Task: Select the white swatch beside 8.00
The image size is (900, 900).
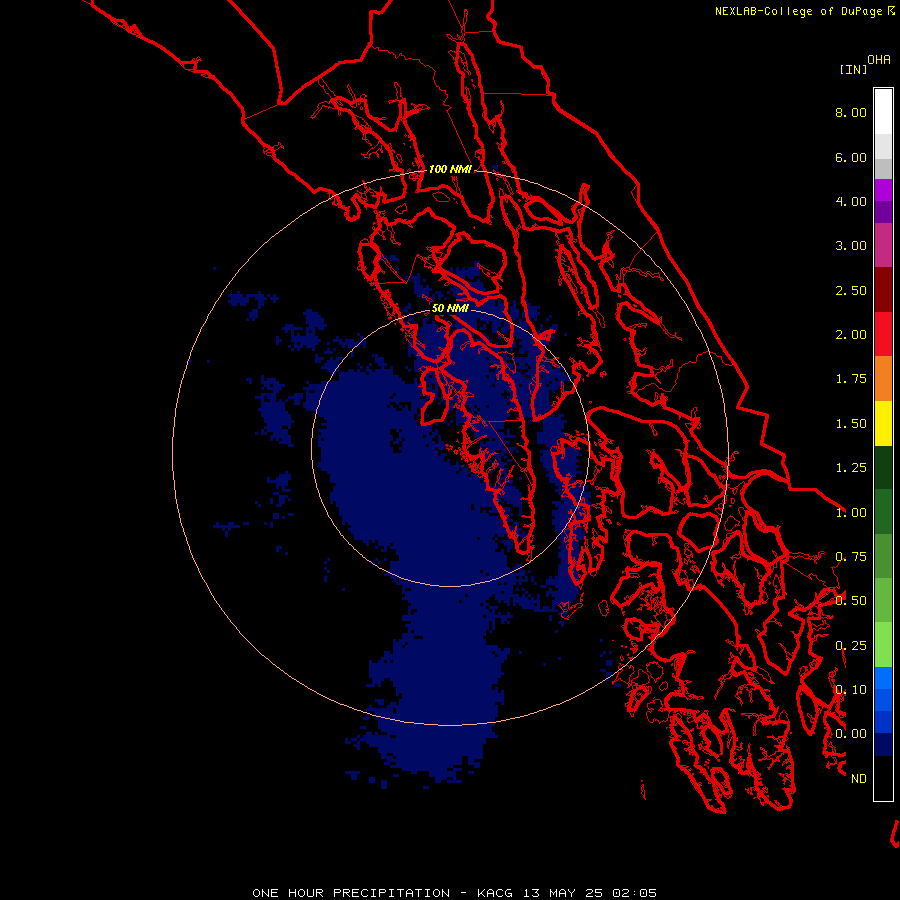Action: tap(883, 112)
